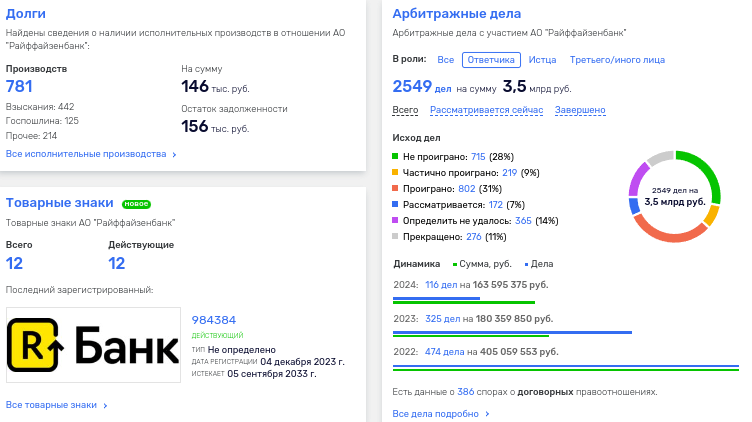Click red swatch for Проиграно
Image resolution: width=752 pixels, height=422 pixels.
tap(395, 188)
